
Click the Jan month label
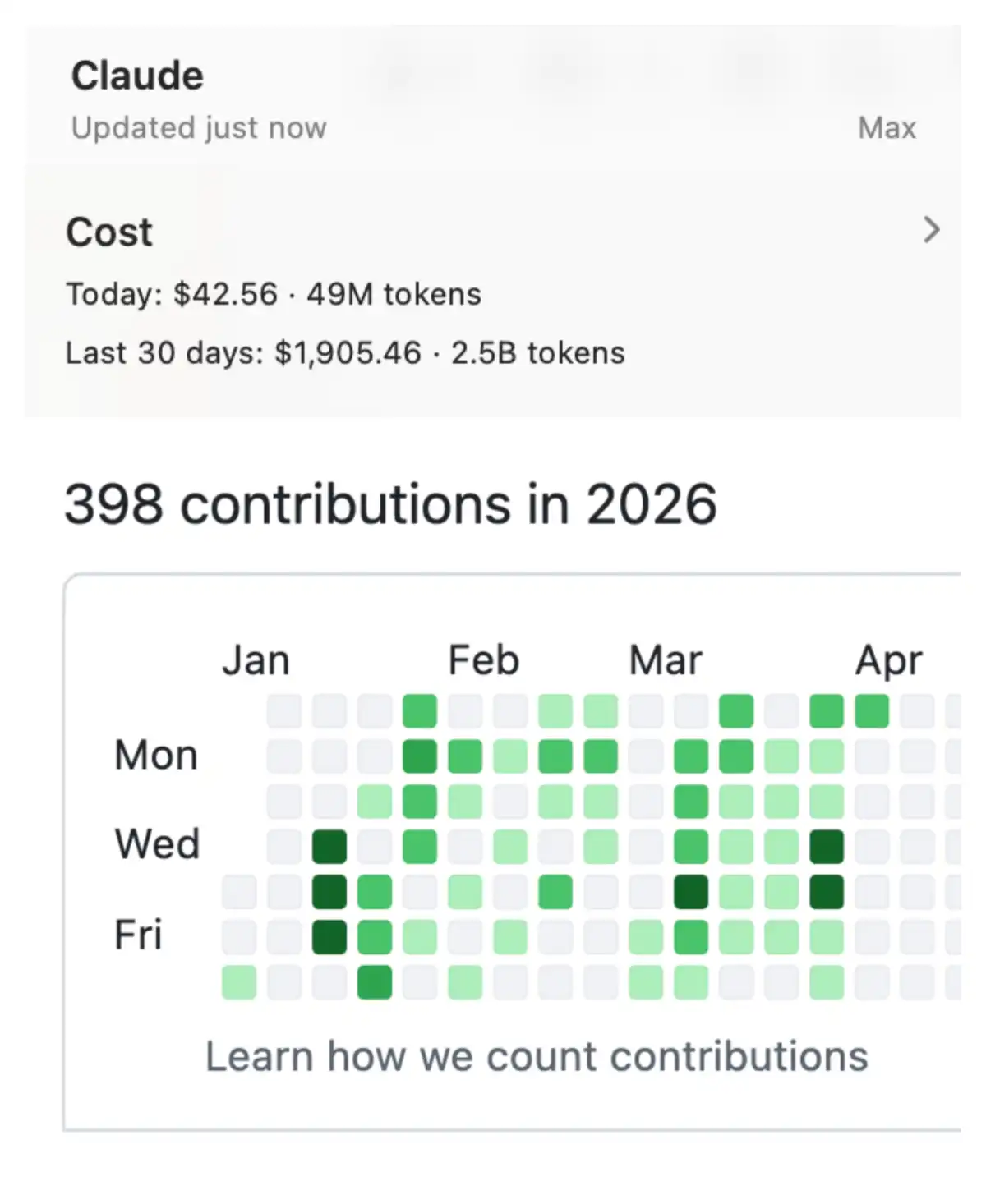256,661
